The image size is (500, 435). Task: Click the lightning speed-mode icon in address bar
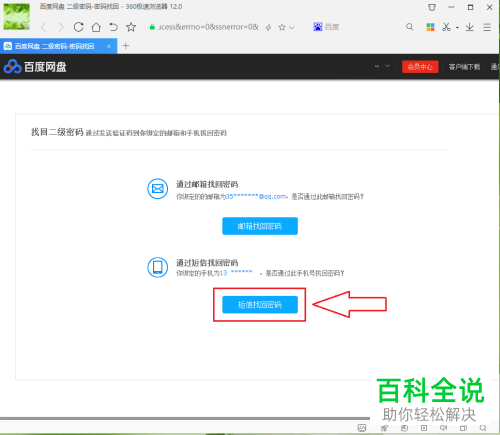[x=268, y=27]
